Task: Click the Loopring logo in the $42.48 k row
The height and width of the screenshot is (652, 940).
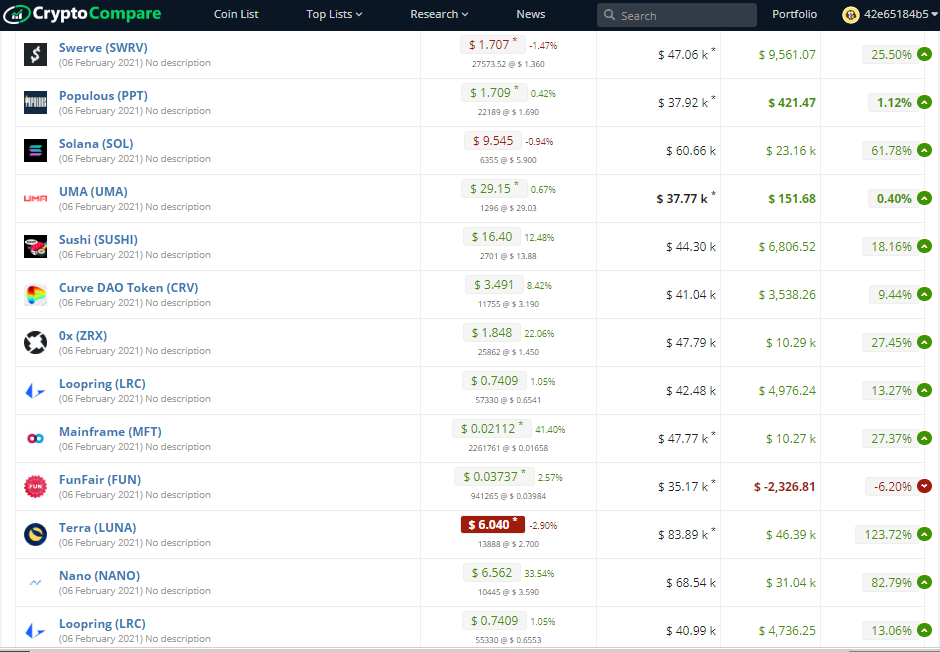Action: 35,391
